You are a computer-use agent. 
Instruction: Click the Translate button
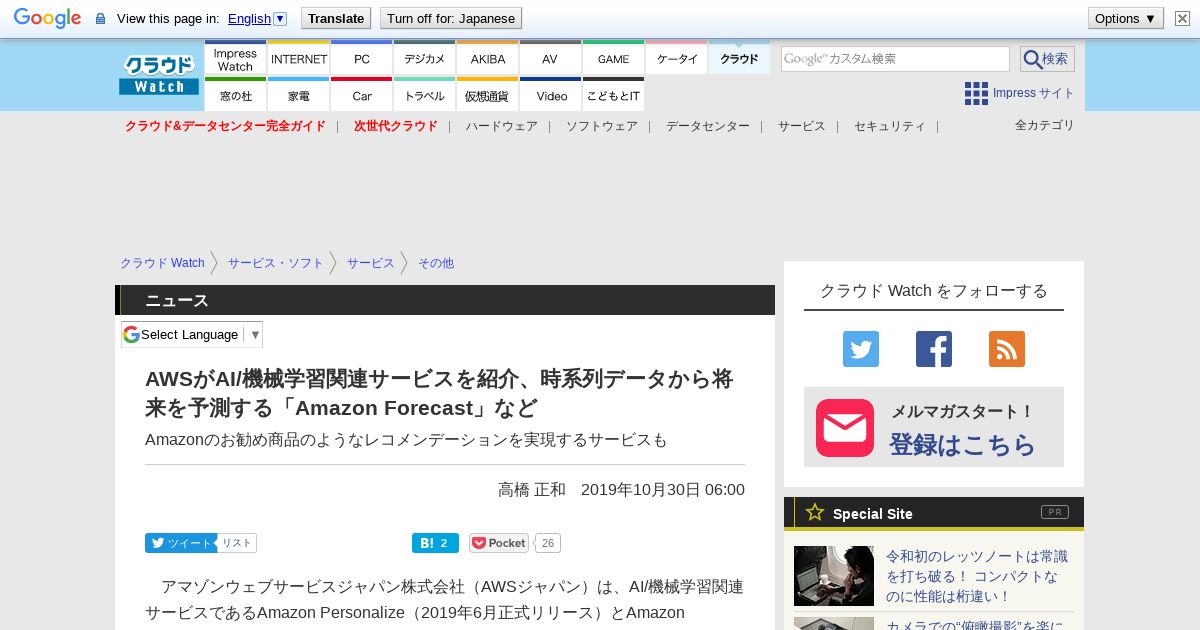[x=335, y=18]
